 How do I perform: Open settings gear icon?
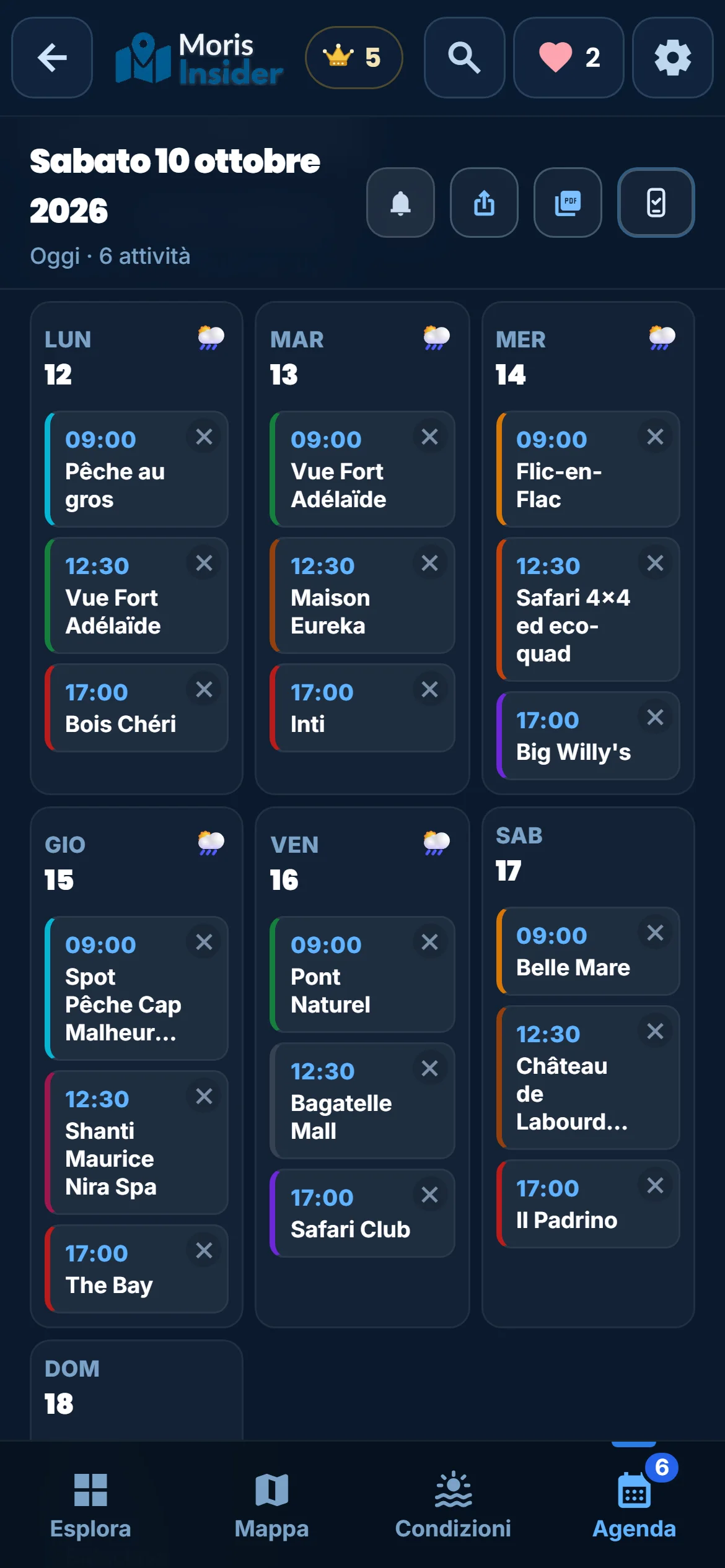[672, 58]
